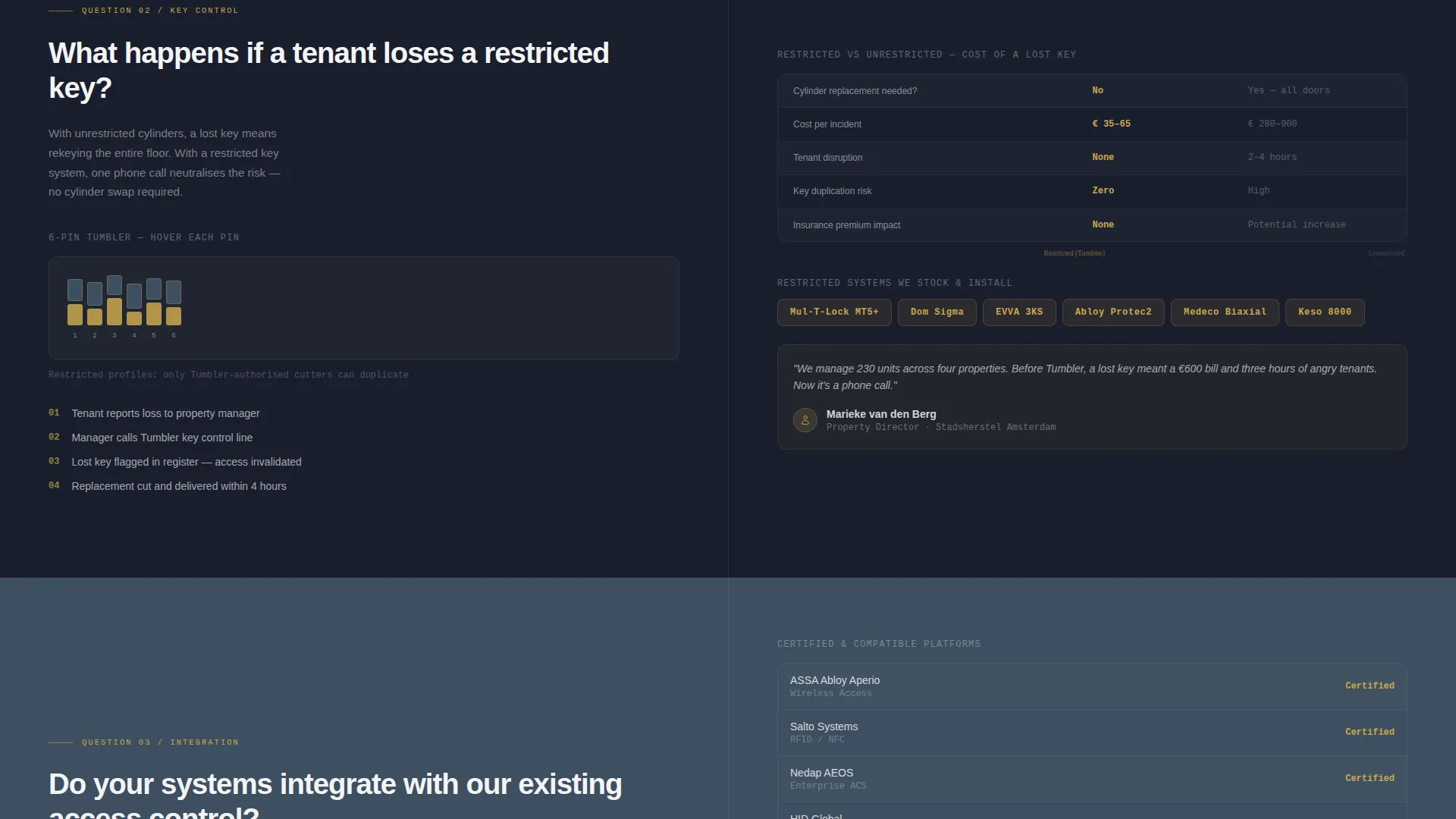Click the 'Certified & Compatible Platforms' label
The height and width of the screenshot is (819, 1456).
(878, 644)
